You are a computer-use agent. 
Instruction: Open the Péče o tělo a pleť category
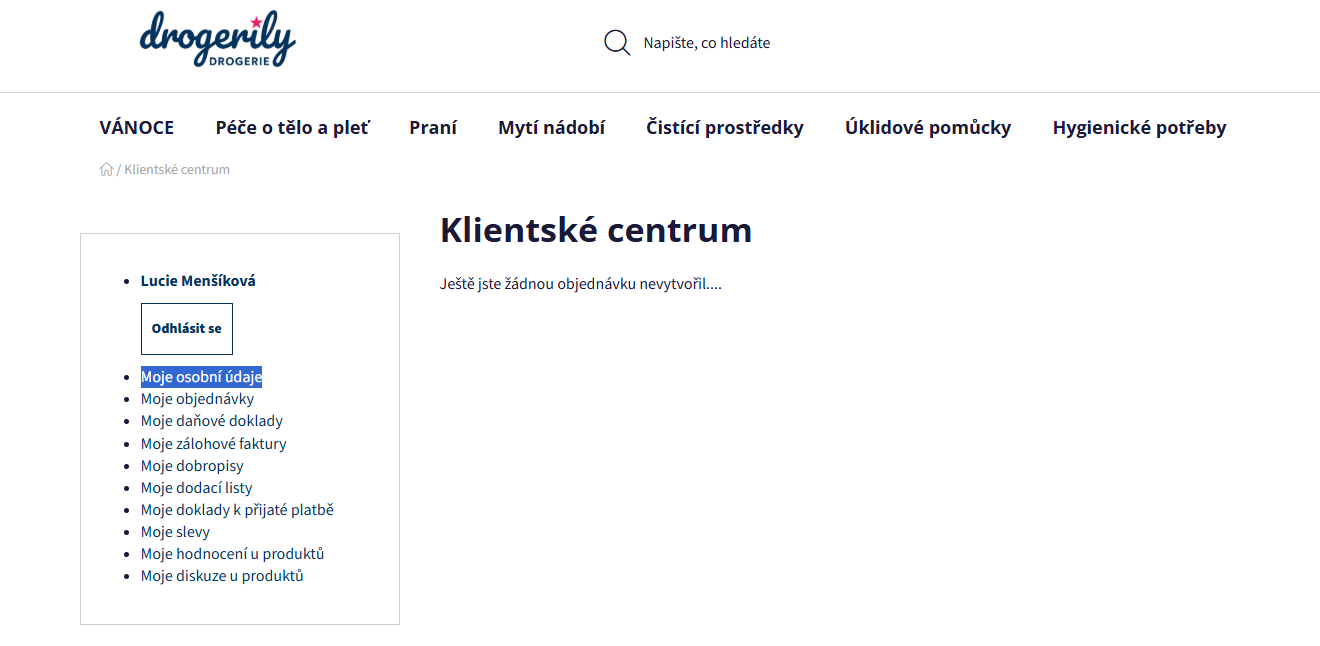coord(292,128)
